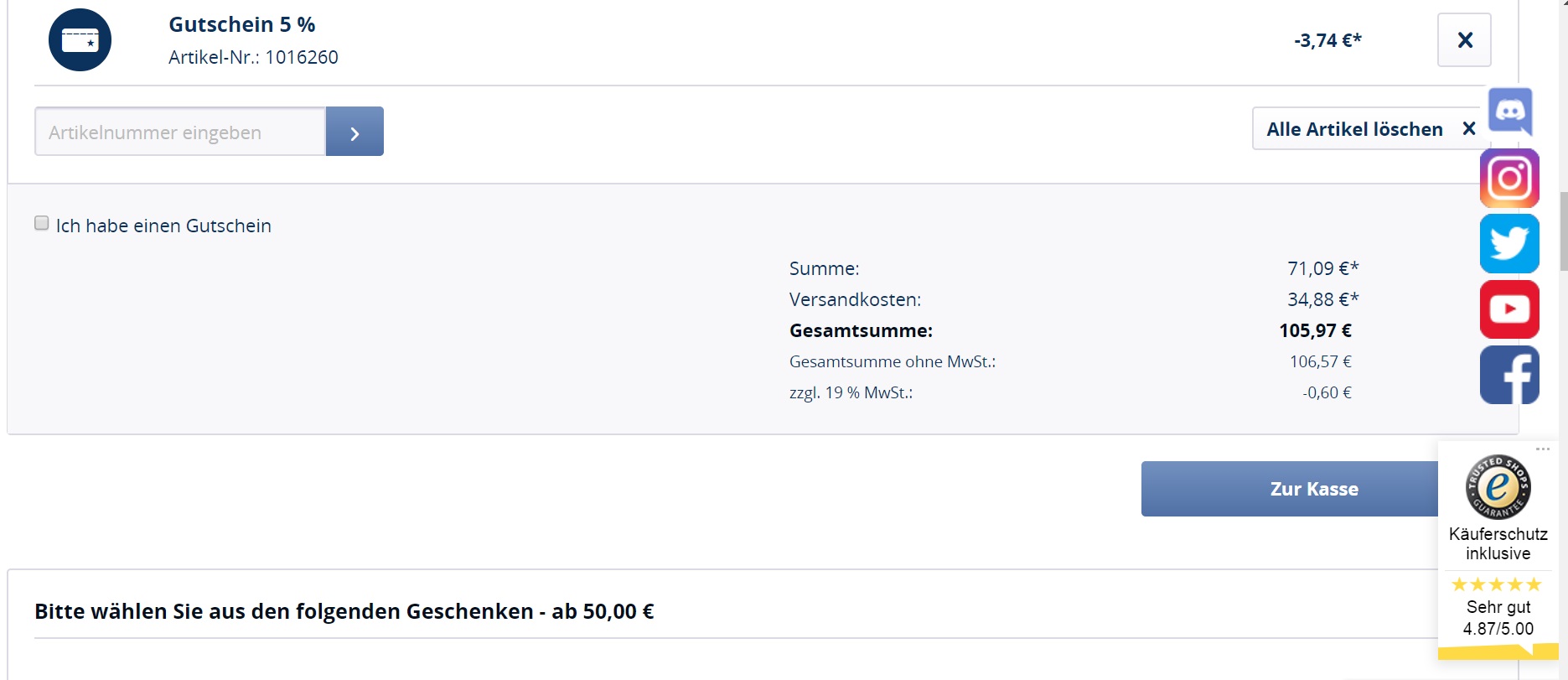The image size is (1568, 680).
Task: Click 'Alle Artikel löschen' button
Action: tap(1369, 129)
